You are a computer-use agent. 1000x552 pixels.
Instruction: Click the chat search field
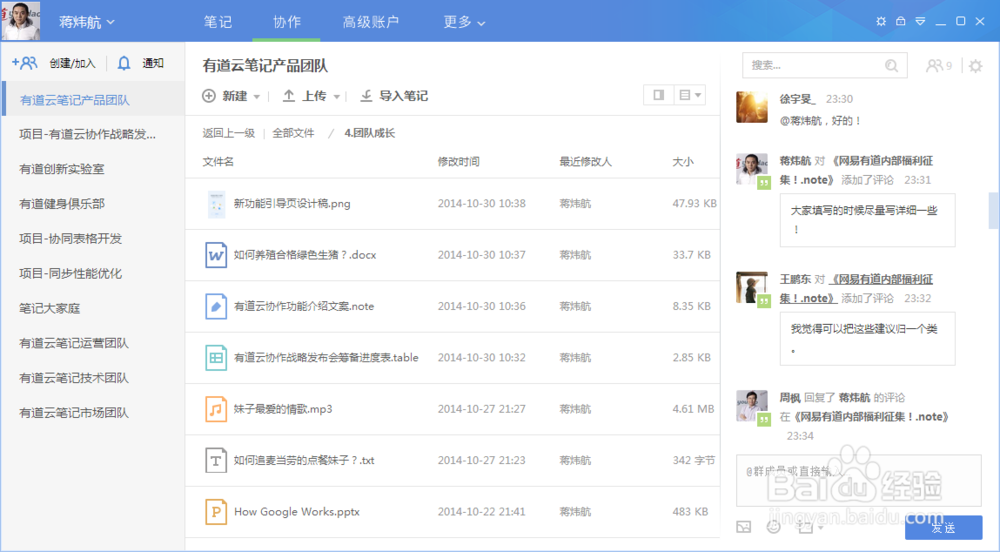[825, 65]
